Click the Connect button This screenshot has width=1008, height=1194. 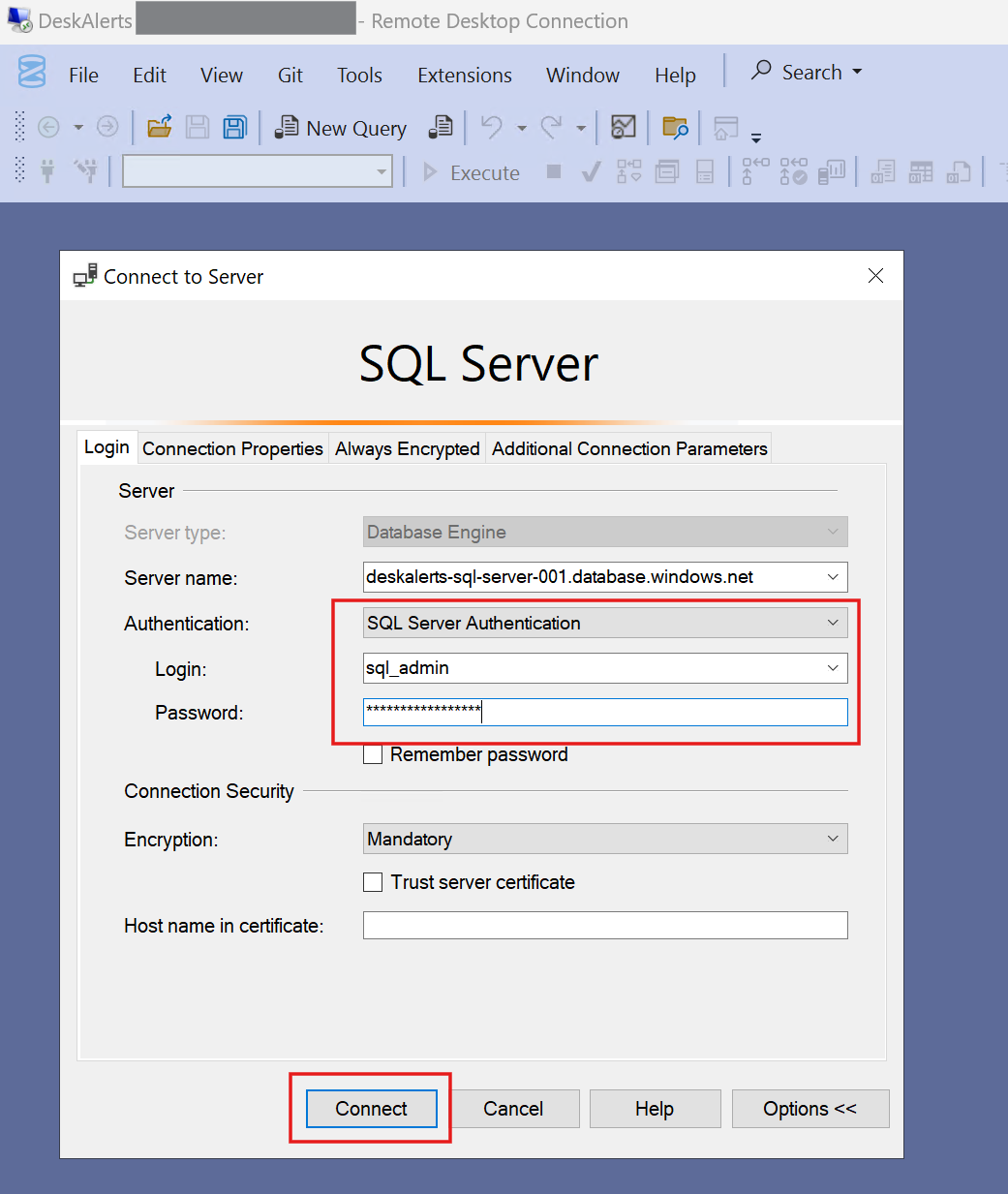coord(371,1109)
